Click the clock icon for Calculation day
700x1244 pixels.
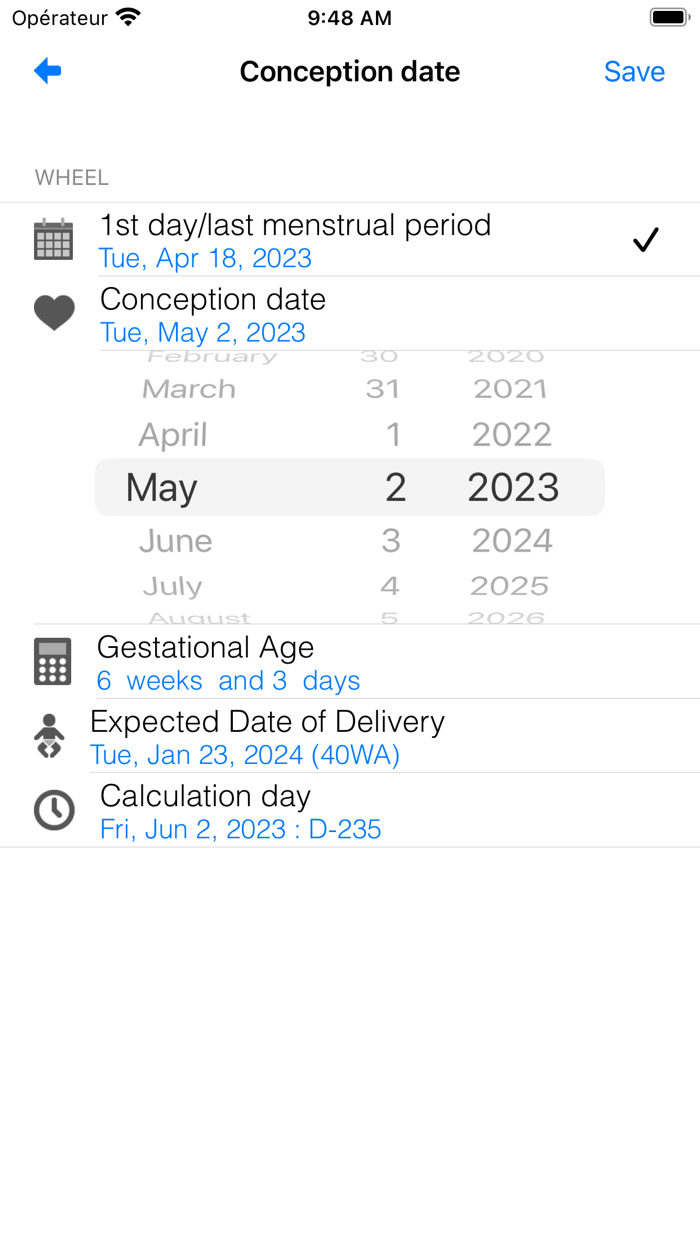(54, 810)
